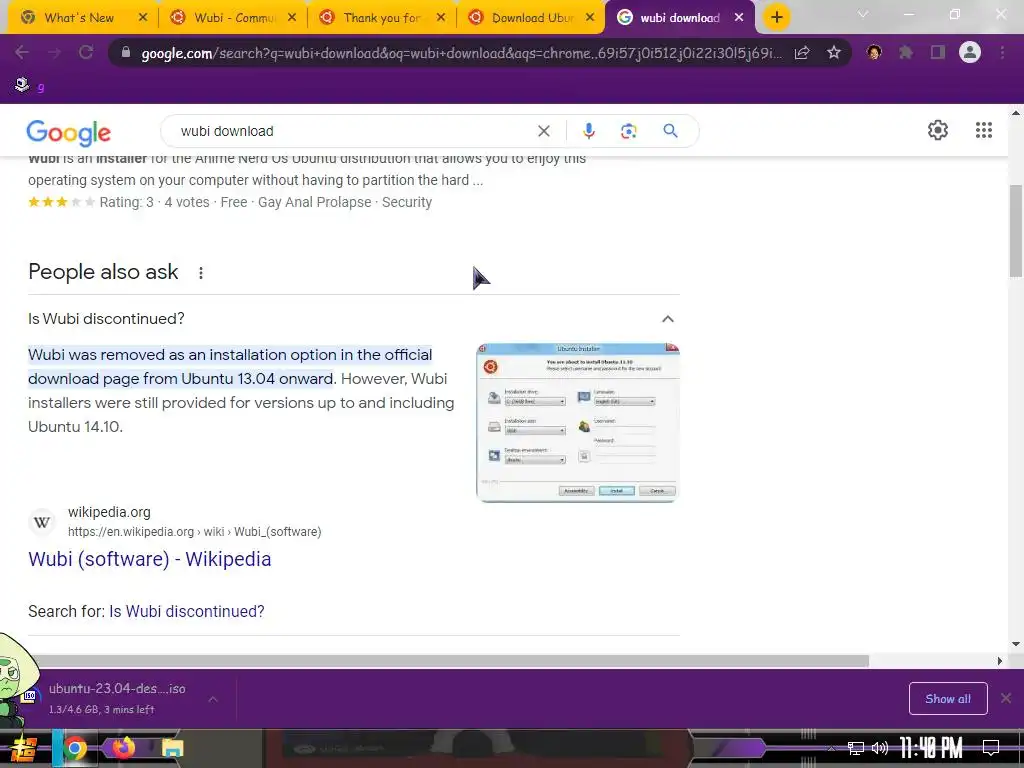Image resolution: width=1024 pixels, height=768 pixels.
Task: Open People also ask options menu
Action: tap(201, 273)
